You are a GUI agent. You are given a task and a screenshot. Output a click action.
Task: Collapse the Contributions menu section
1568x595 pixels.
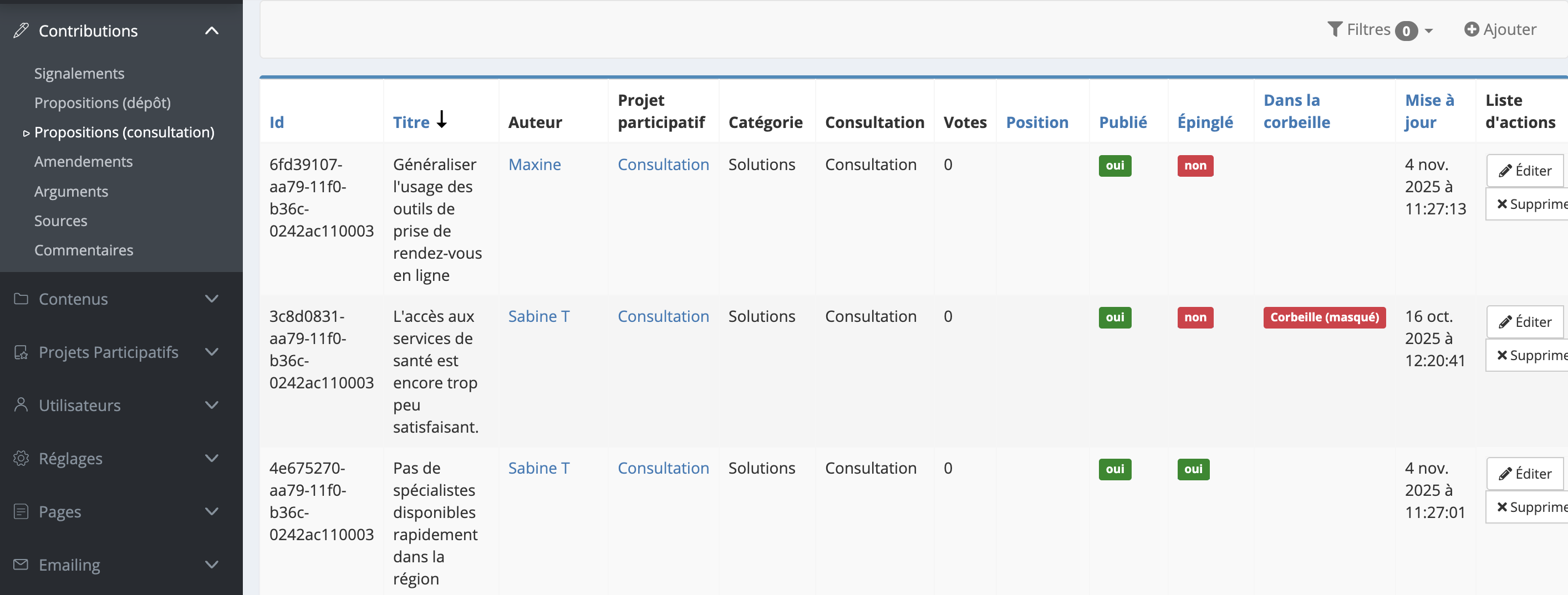(212, 30)
